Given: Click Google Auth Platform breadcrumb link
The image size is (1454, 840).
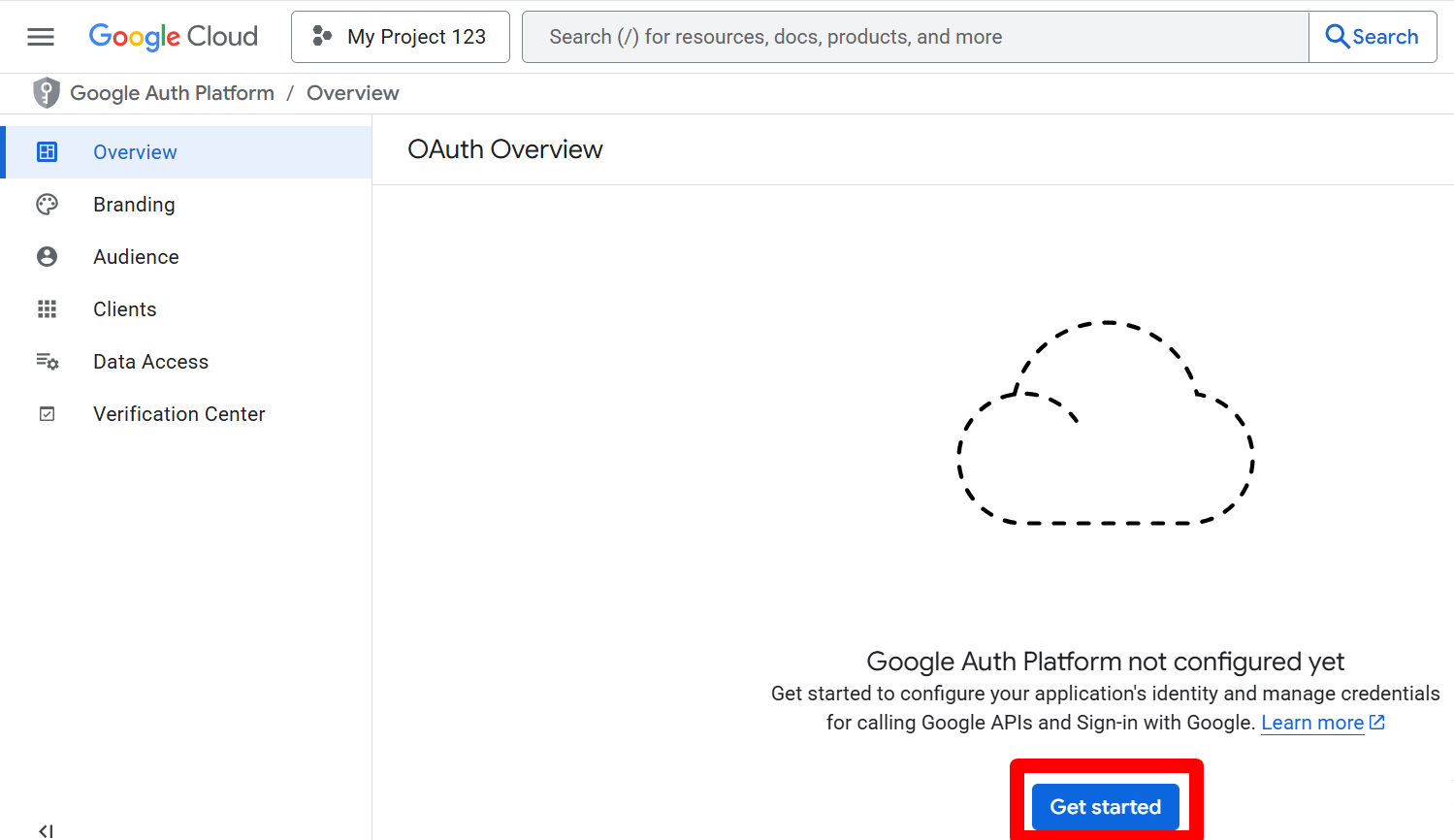Looking at the screenshot, I should tap(173, 93).
